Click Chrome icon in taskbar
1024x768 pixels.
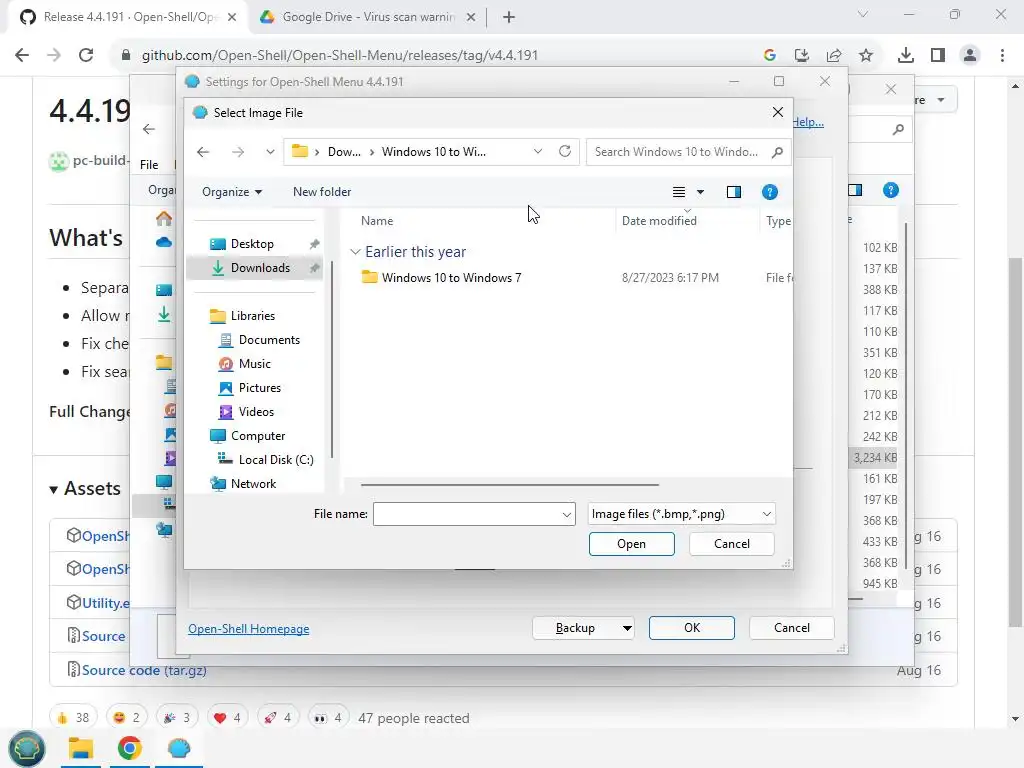click(x=129, y=748)
